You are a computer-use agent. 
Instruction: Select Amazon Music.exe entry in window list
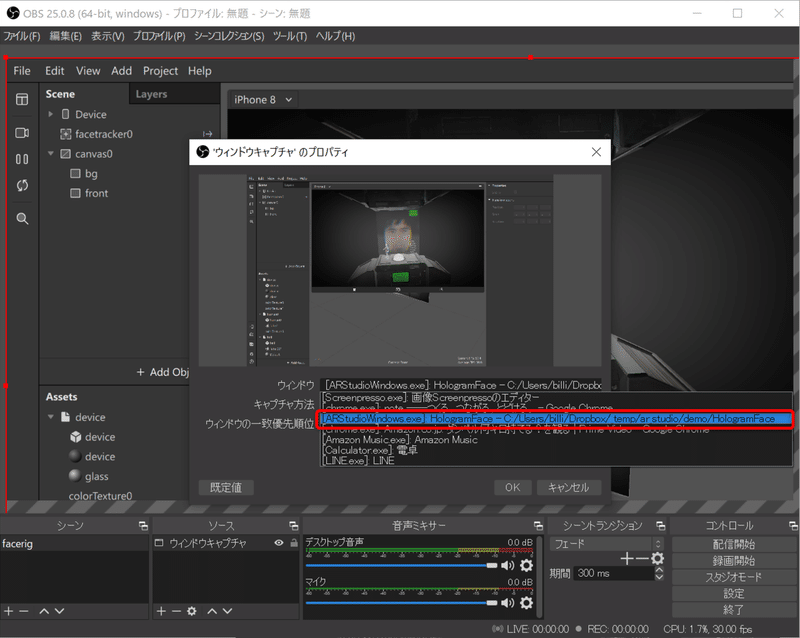tap(556, 439)
